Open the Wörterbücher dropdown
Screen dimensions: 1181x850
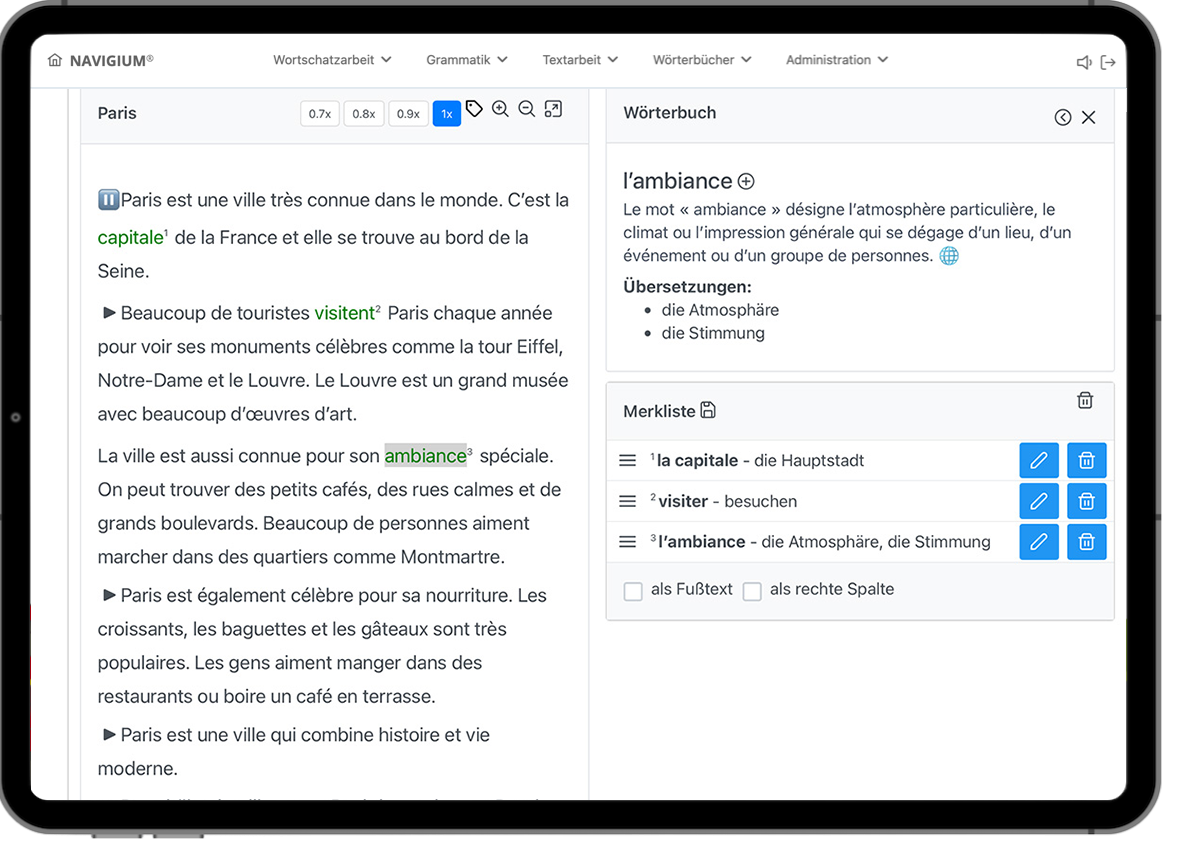[702, 59]
